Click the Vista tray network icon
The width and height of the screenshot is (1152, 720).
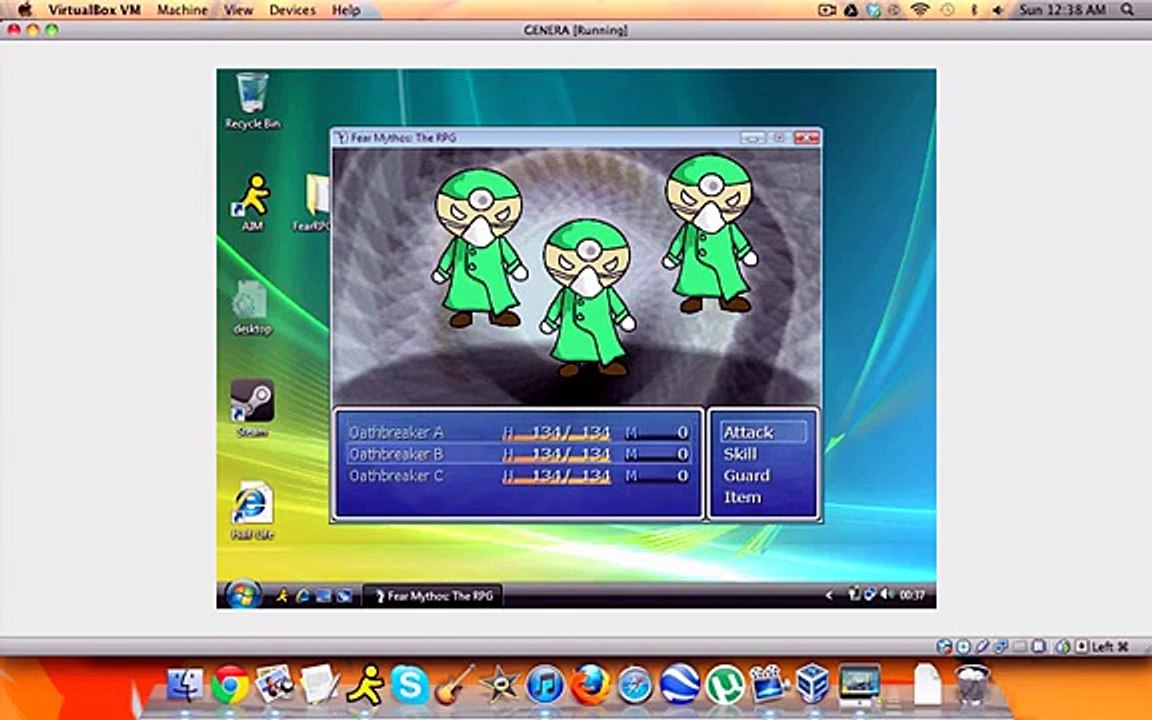click(x=871, y=594)
